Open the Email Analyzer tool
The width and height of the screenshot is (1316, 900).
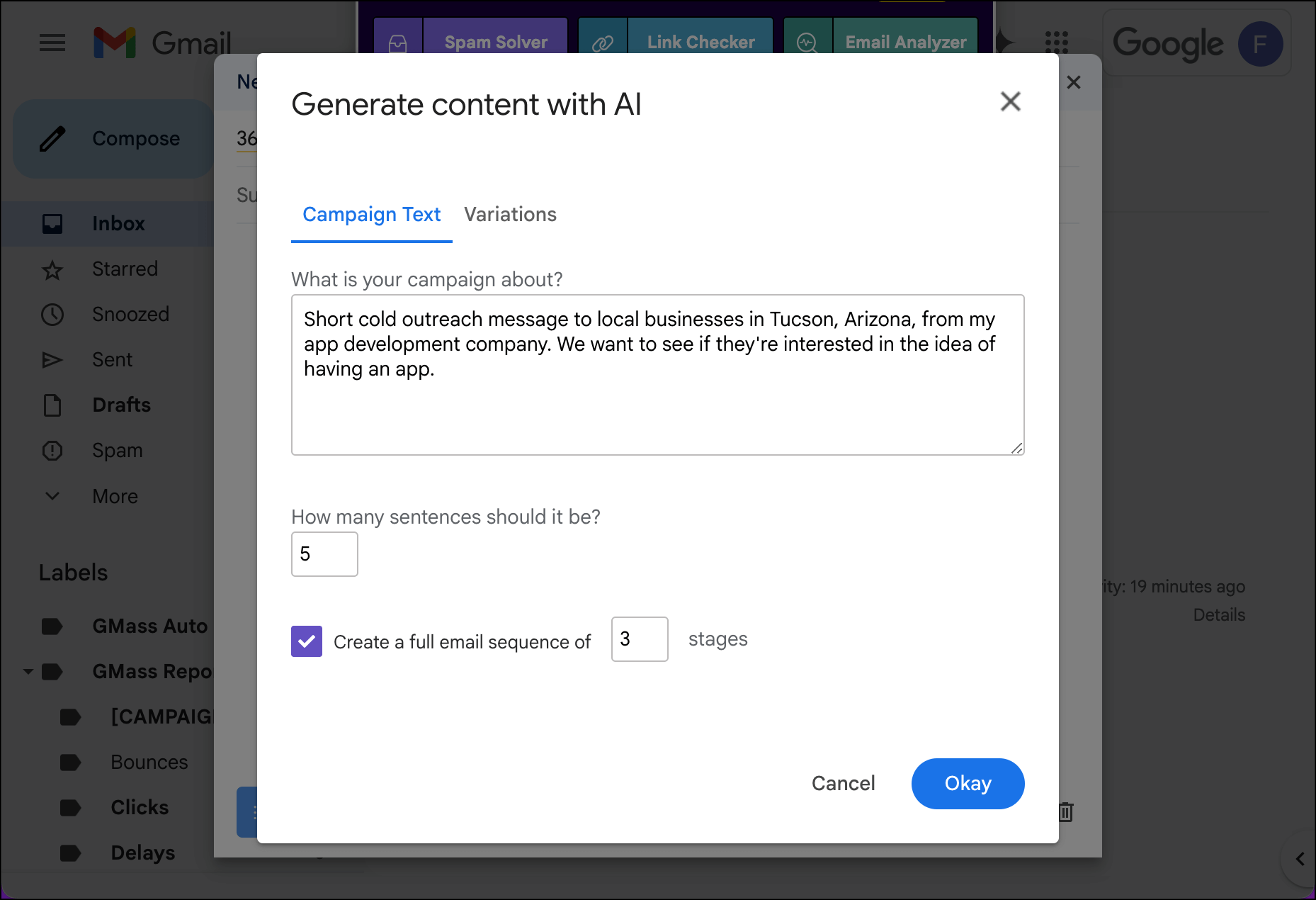click(x=905, y=43)
